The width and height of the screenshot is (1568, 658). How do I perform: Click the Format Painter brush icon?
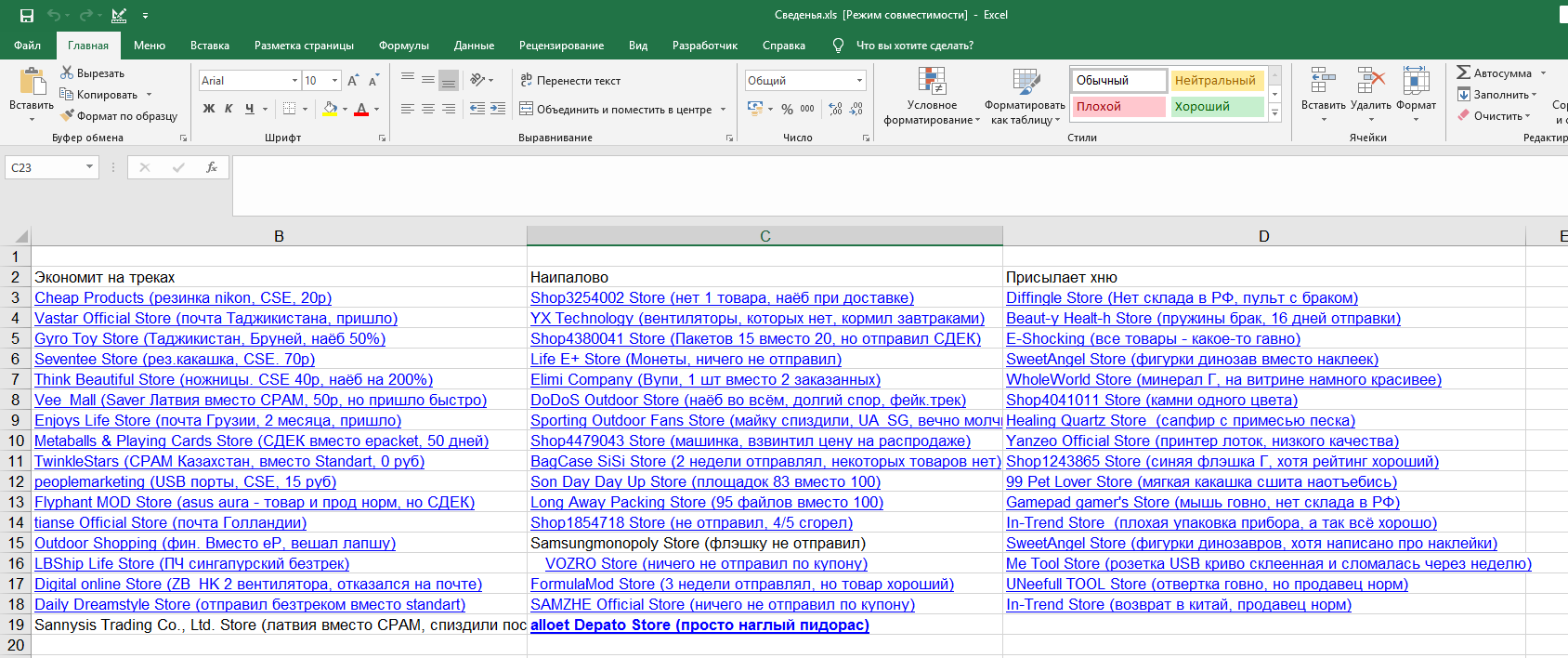[x=67, y=116]
